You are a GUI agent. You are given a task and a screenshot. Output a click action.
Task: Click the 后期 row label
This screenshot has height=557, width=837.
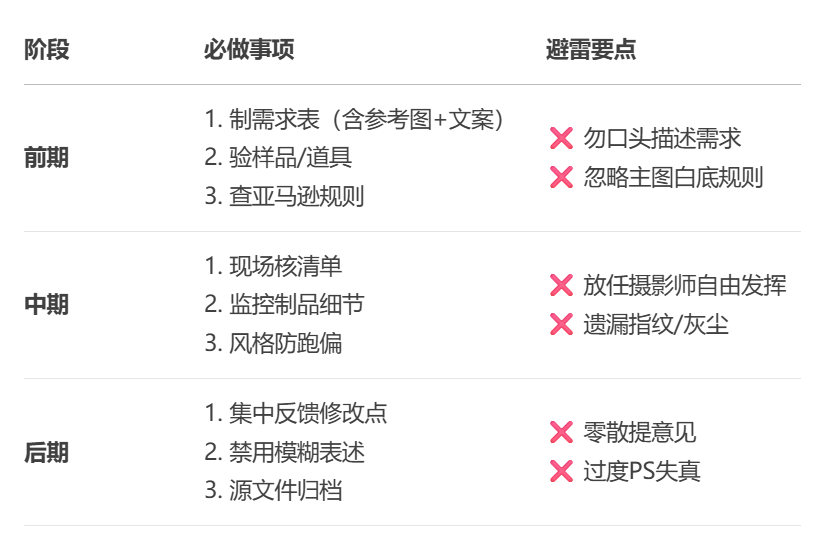tap(46, 452)
